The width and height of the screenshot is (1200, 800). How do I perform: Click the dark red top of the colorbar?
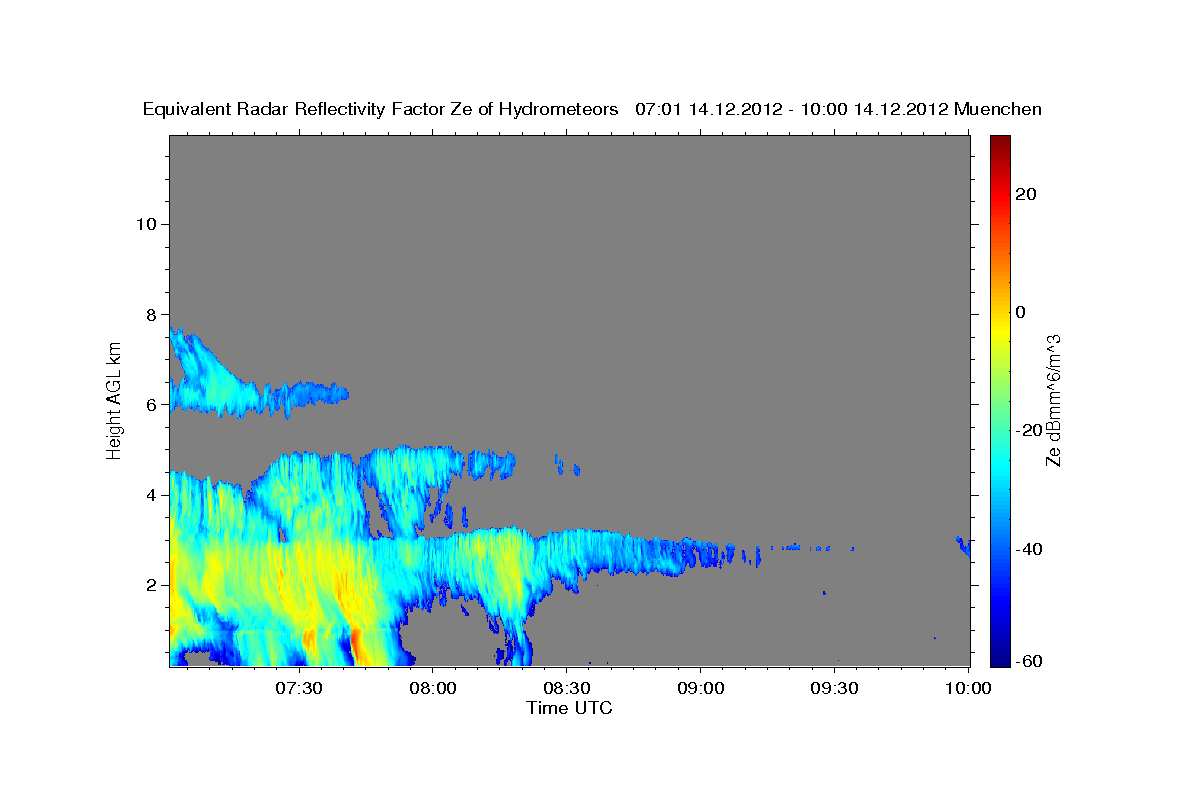pos(998,145)
